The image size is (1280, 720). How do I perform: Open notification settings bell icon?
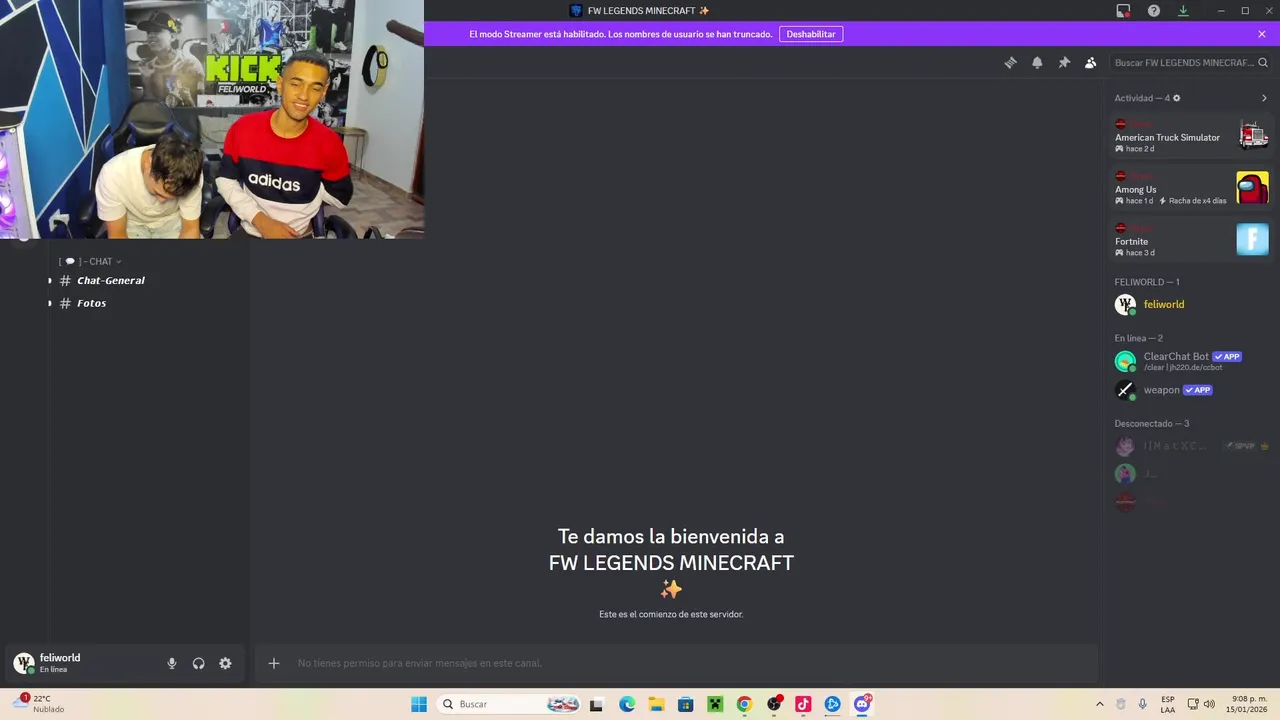pyautogui.click(x=1037, y=62)
